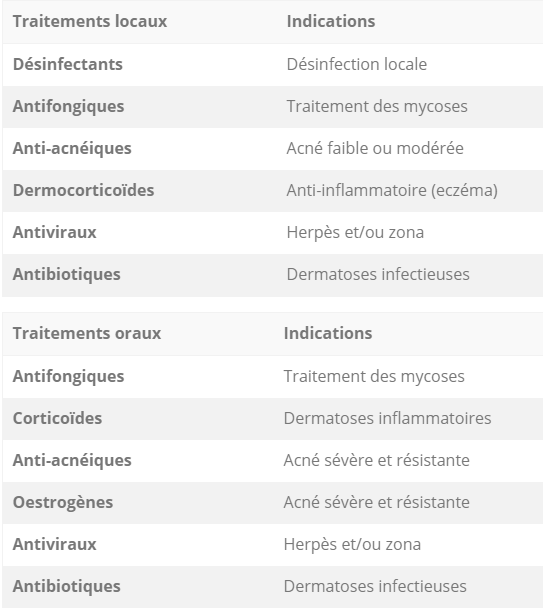Select Anti-acnéiques in the oral treatments table
Screen dimensions: 543x608
pyautogui.click(x=72, y=461)
